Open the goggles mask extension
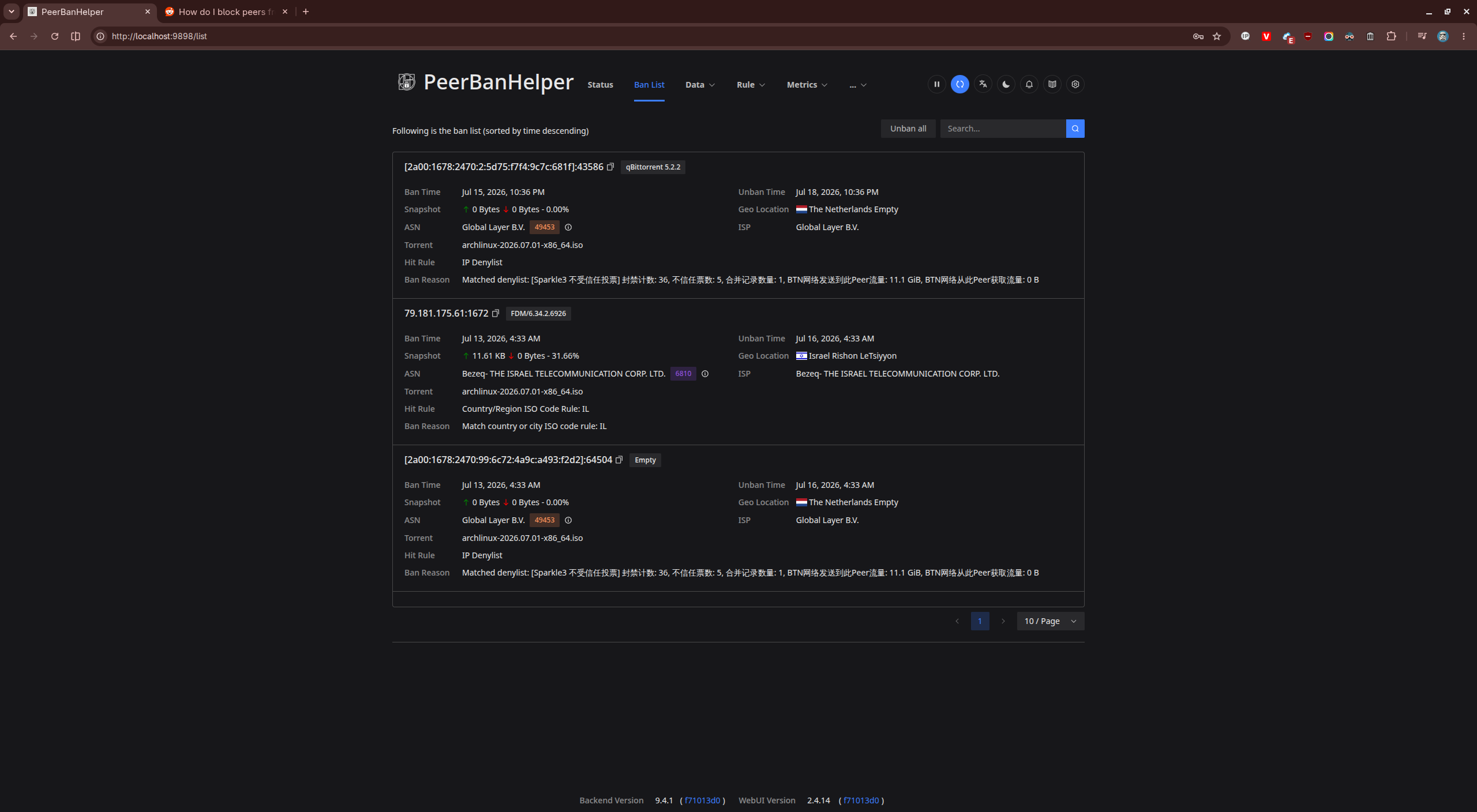The height and width of the screenshot is (812, 1477). point(1349,36)
